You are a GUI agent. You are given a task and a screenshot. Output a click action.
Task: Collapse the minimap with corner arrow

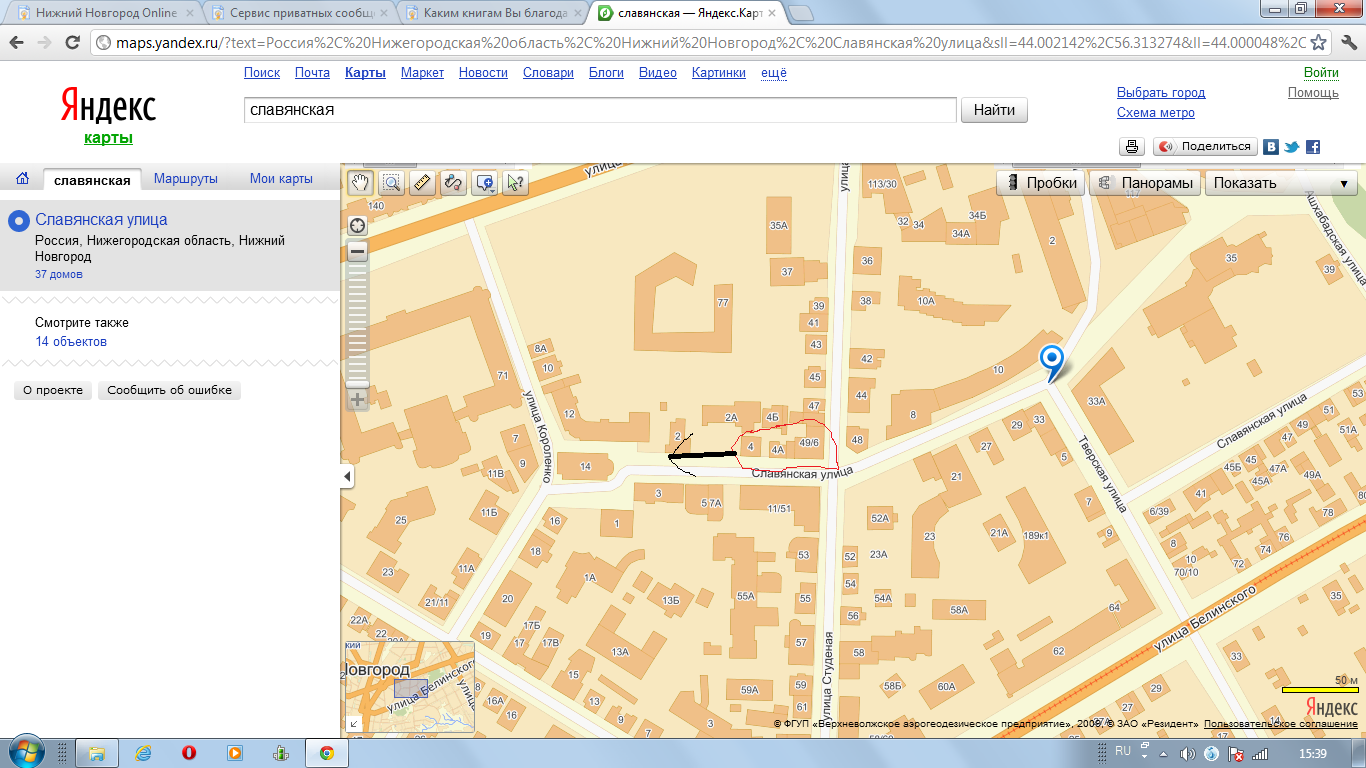tap(353, 724)
